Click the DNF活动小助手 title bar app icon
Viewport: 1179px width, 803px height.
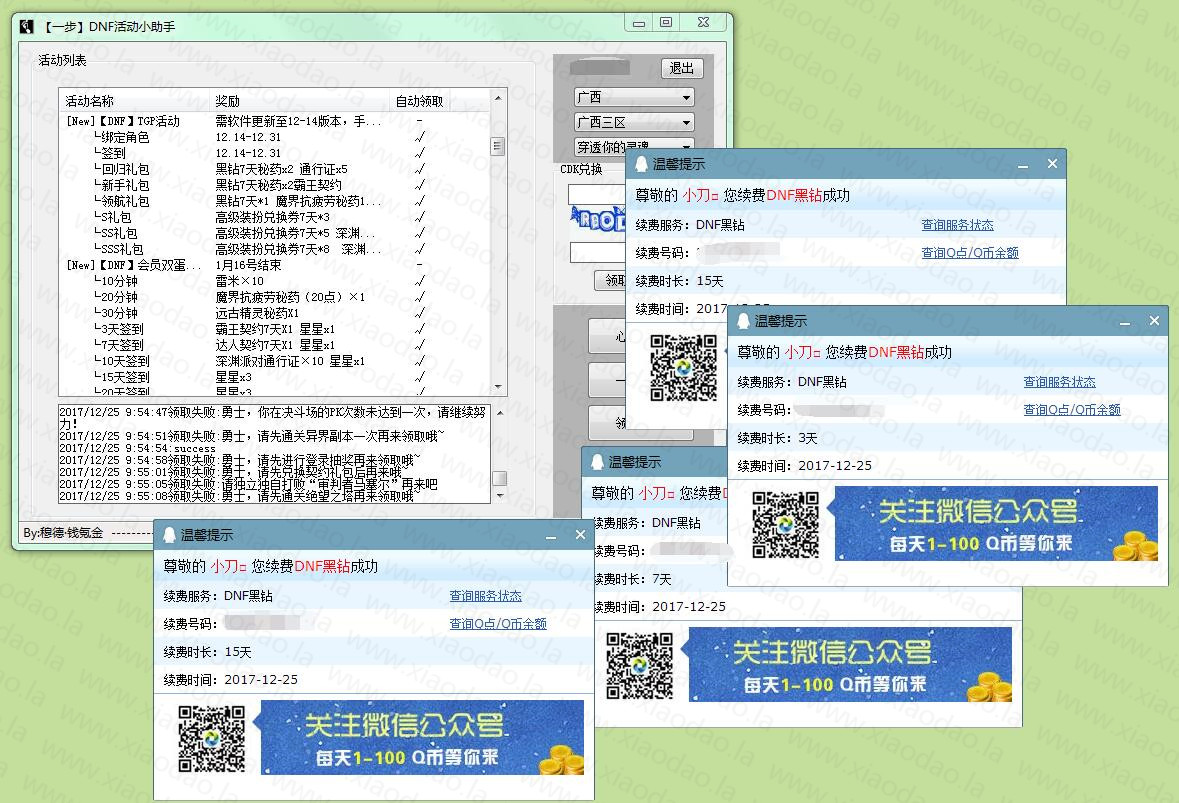[x=27, y=26]
